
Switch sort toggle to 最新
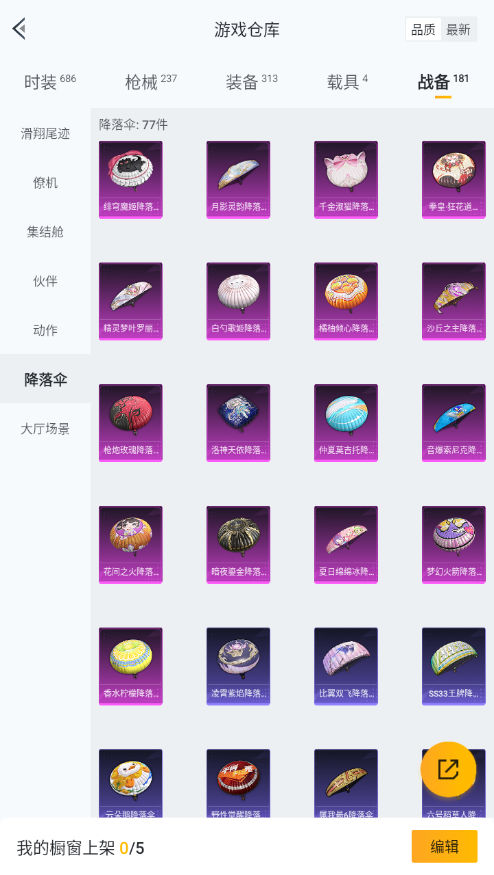458,30
